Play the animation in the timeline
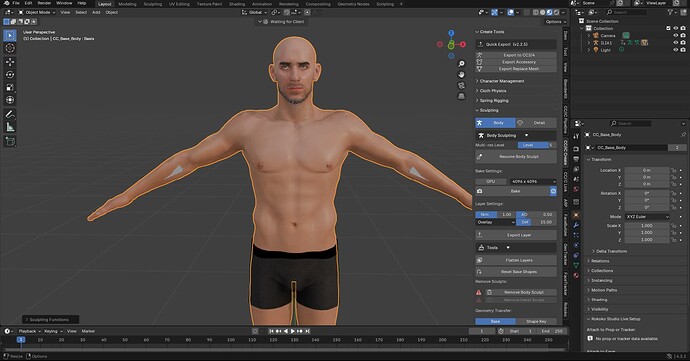The image size is (690, 361). click(x=293, y=331)
